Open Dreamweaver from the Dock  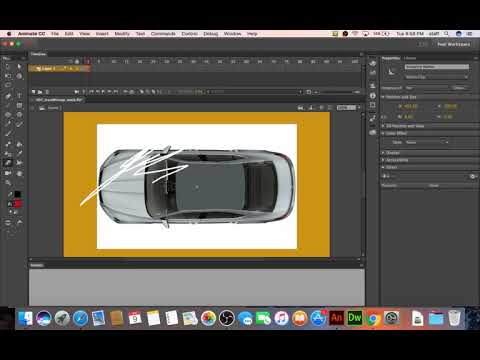point(355,318)
